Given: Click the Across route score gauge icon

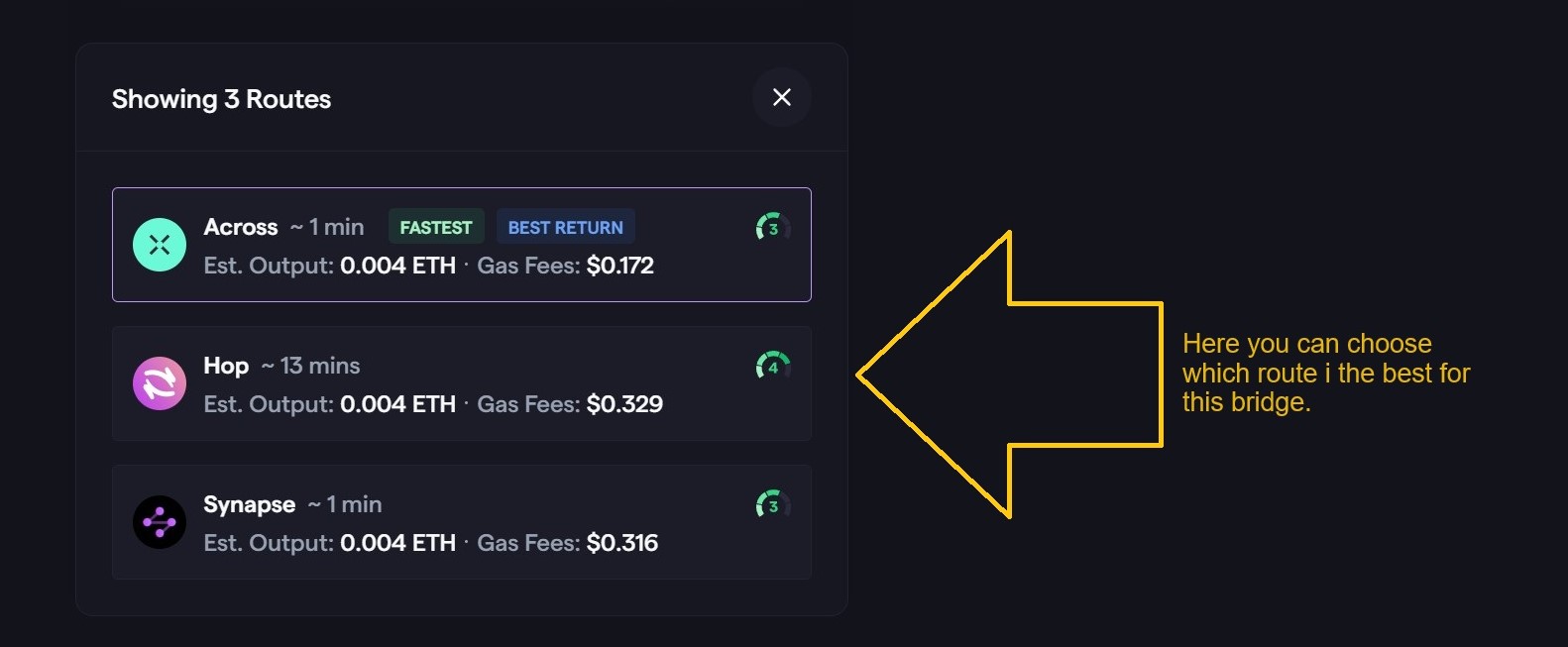Looking at the screenshot, I should point(772,228).
